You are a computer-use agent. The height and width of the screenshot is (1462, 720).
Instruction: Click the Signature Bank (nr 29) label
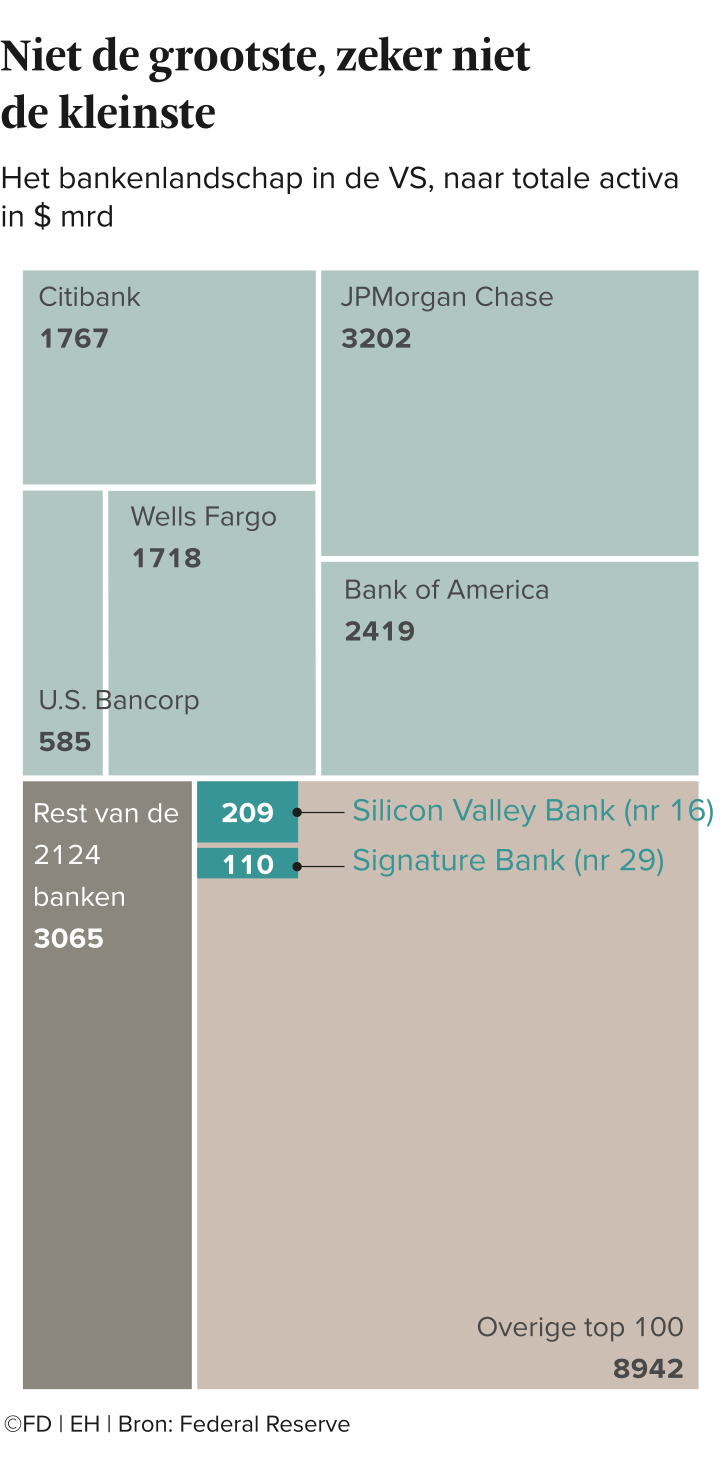(508, 861)
